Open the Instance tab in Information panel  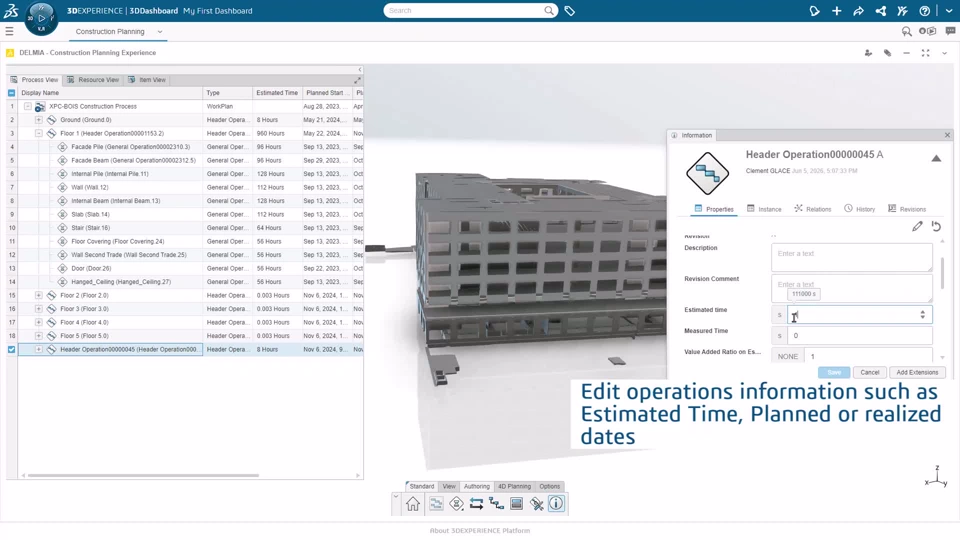coord(764,209)
